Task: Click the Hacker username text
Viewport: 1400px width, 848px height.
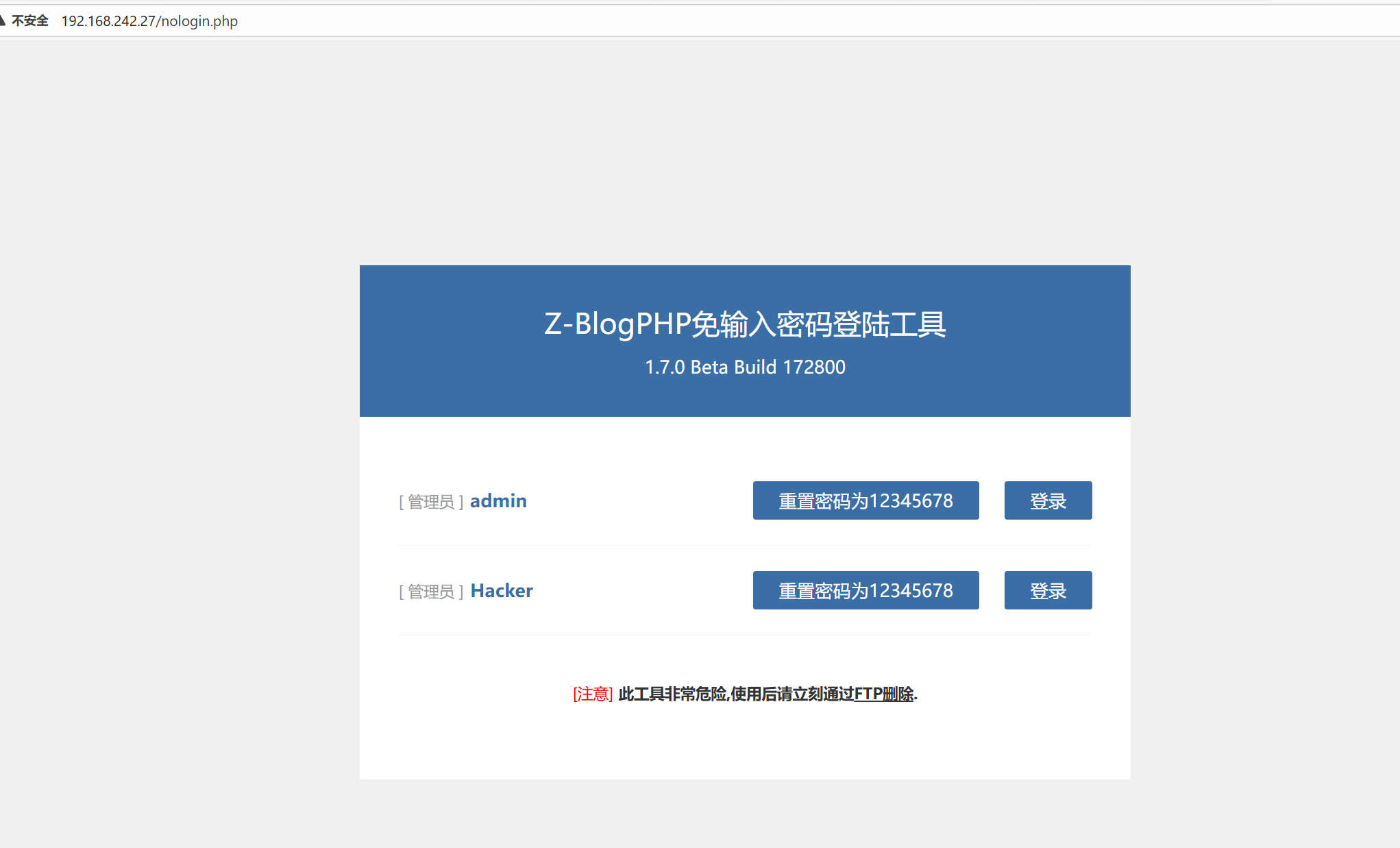Action: [x=502, y=591]
